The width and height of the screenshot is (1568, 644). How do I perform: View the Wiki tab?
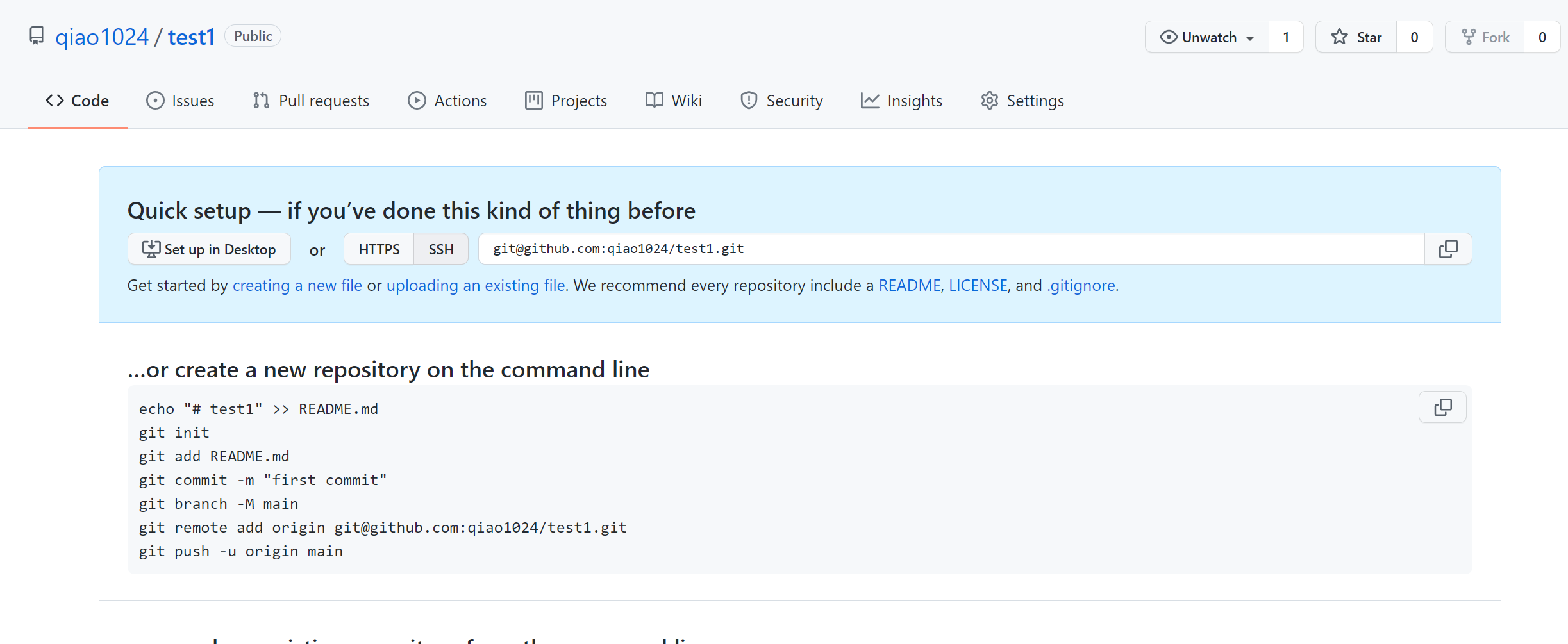(674, 101)
